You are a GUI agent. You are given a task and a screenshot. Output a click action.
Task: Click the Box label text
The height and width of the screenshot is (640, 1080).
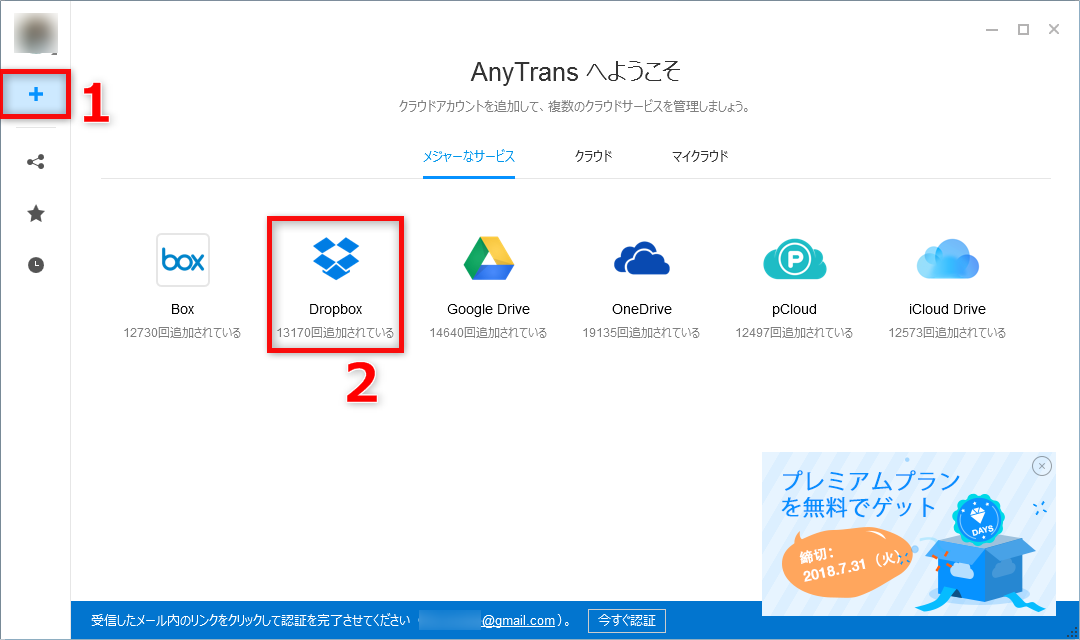pos(183,309)
